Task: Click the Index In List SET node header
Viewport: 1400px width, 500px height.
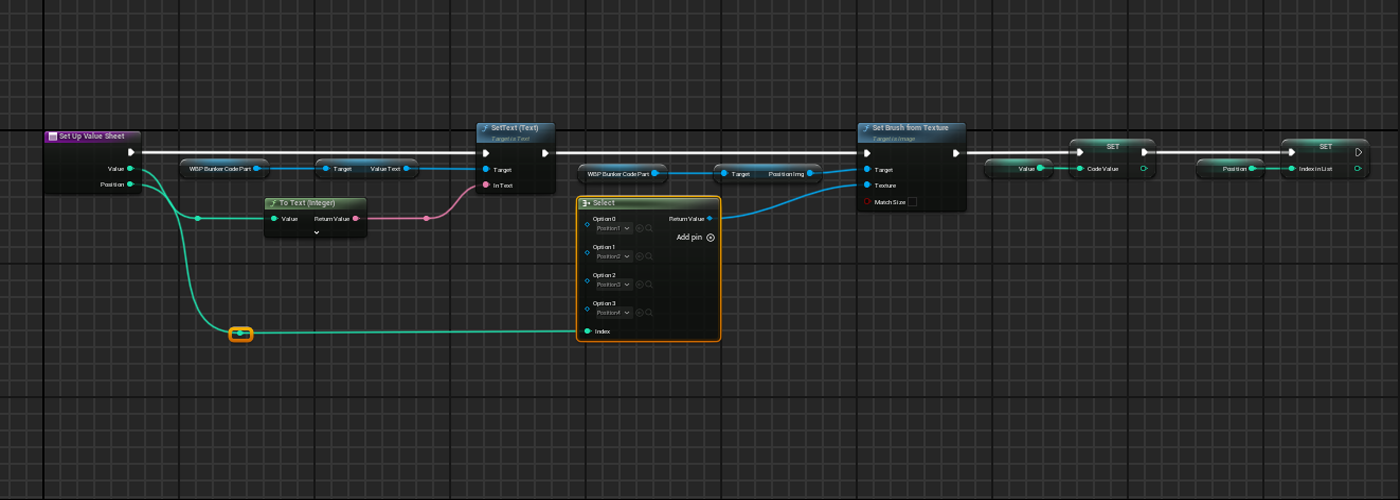Action: point(1325,146)
